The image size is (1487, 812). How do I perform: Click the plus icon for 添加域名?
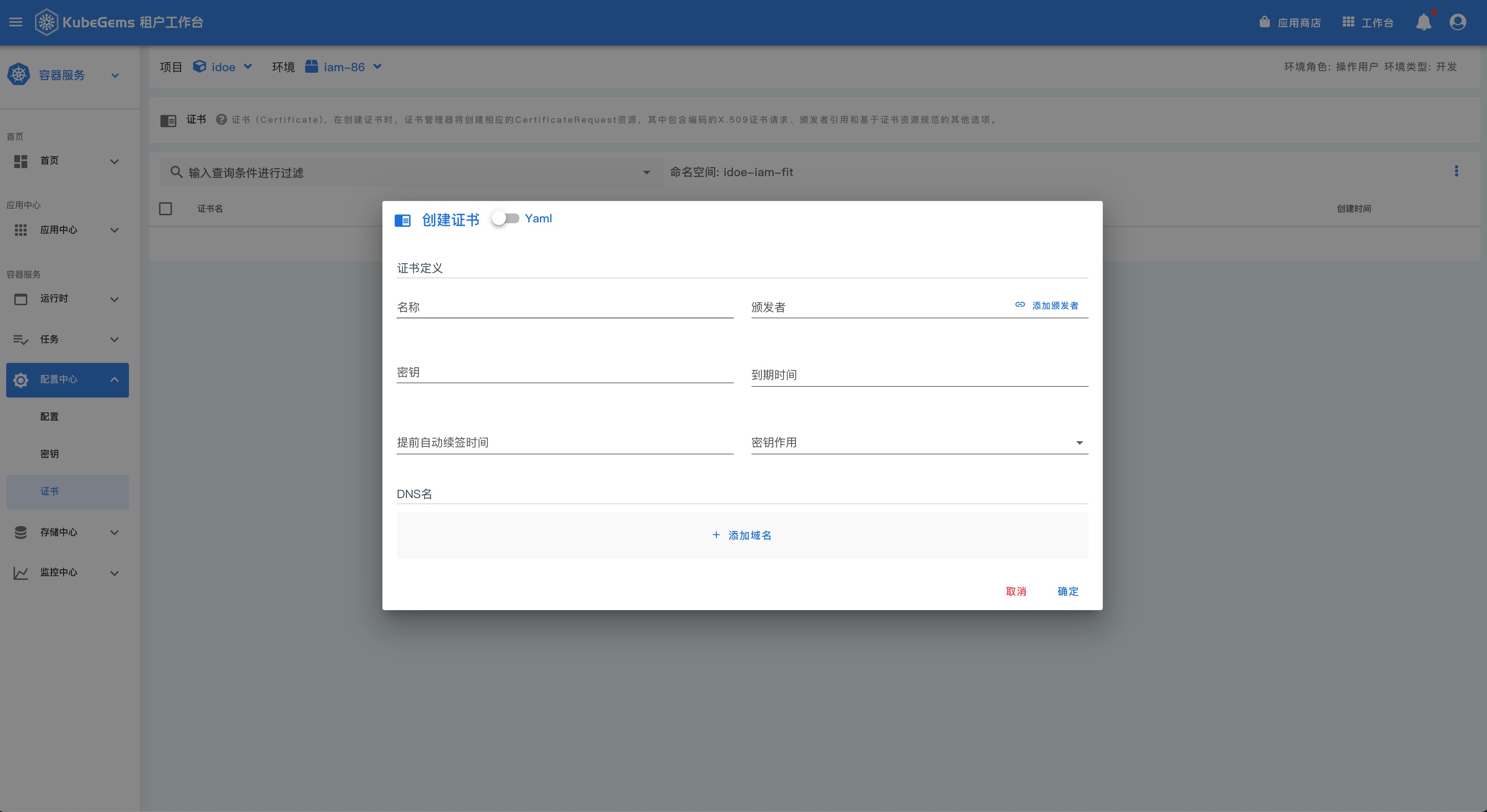716,535
